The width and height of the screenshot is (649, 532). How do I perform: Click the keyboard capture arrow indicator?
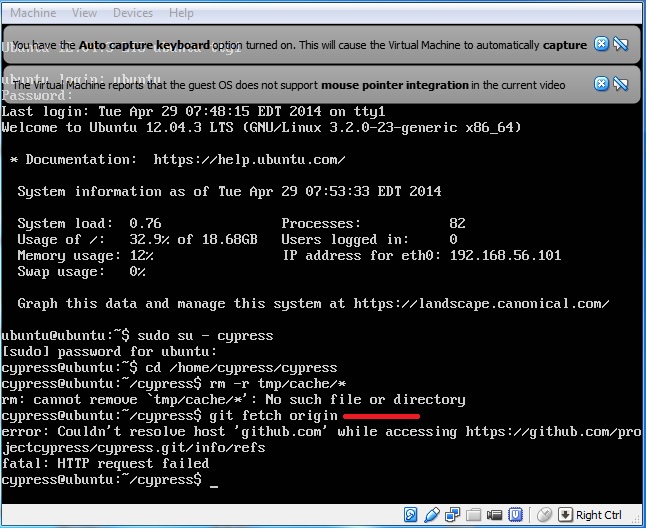coord(565,515)
